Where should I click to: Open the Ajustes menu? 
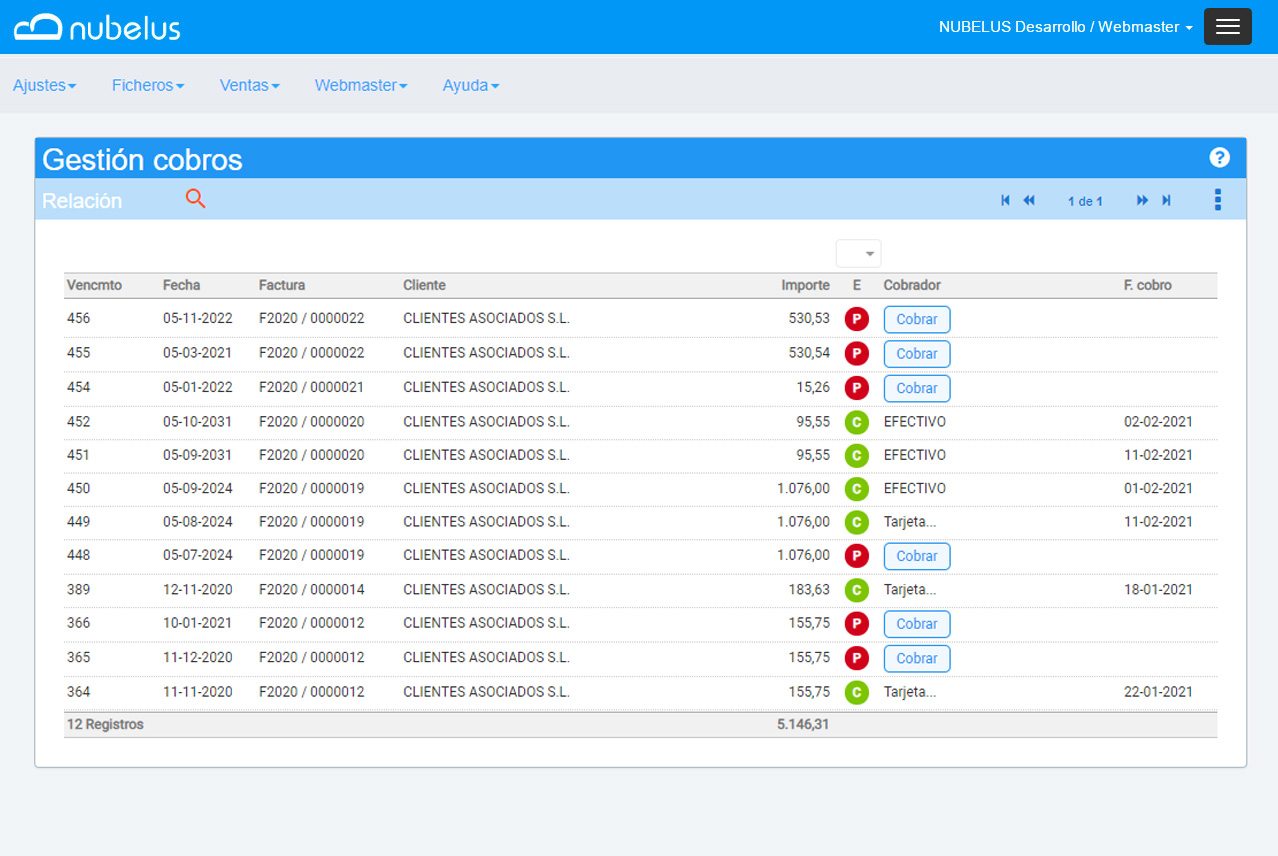tap(45, 86)
